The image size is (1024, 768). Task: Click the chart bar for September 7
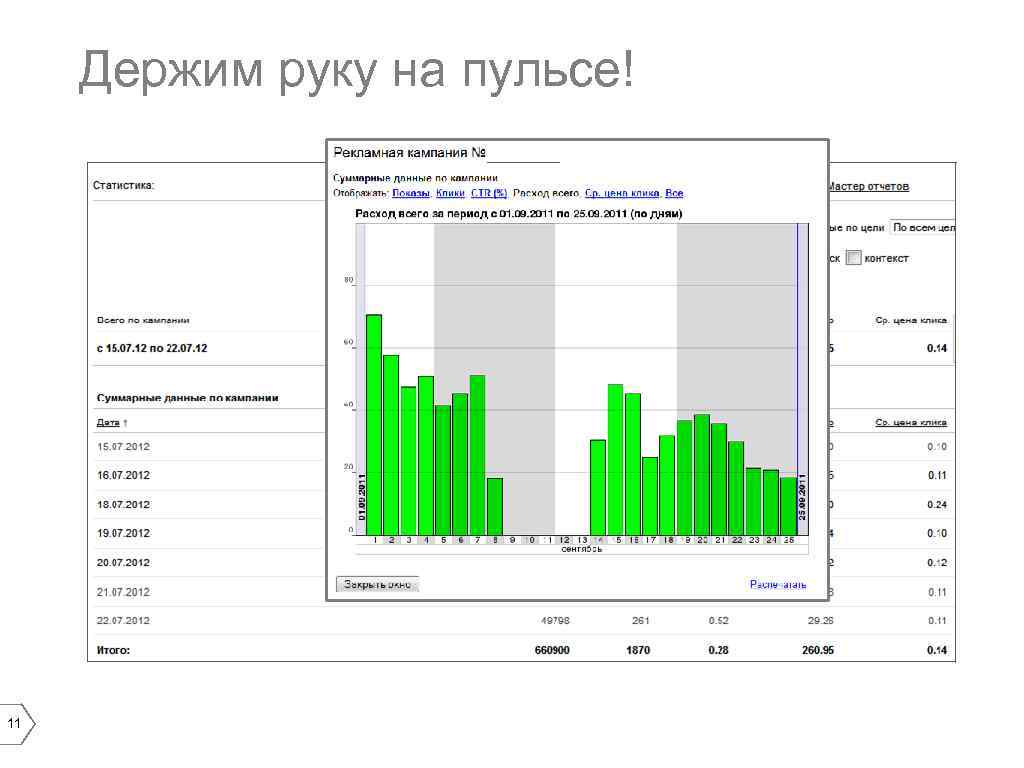click(x=477, y=455)
